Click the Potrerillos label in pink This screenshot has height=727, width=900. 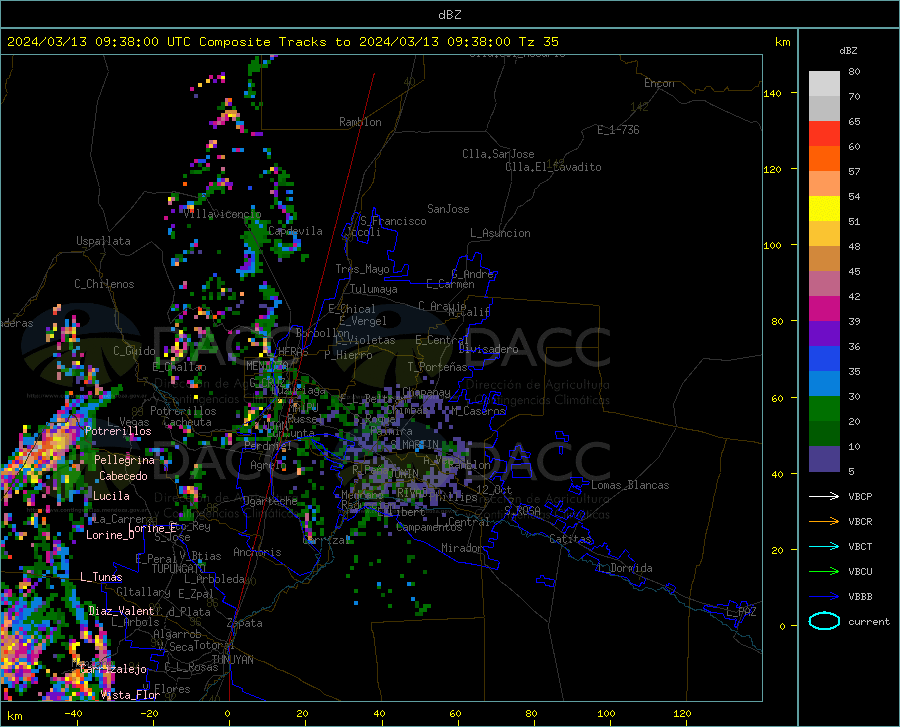[118, 431]
